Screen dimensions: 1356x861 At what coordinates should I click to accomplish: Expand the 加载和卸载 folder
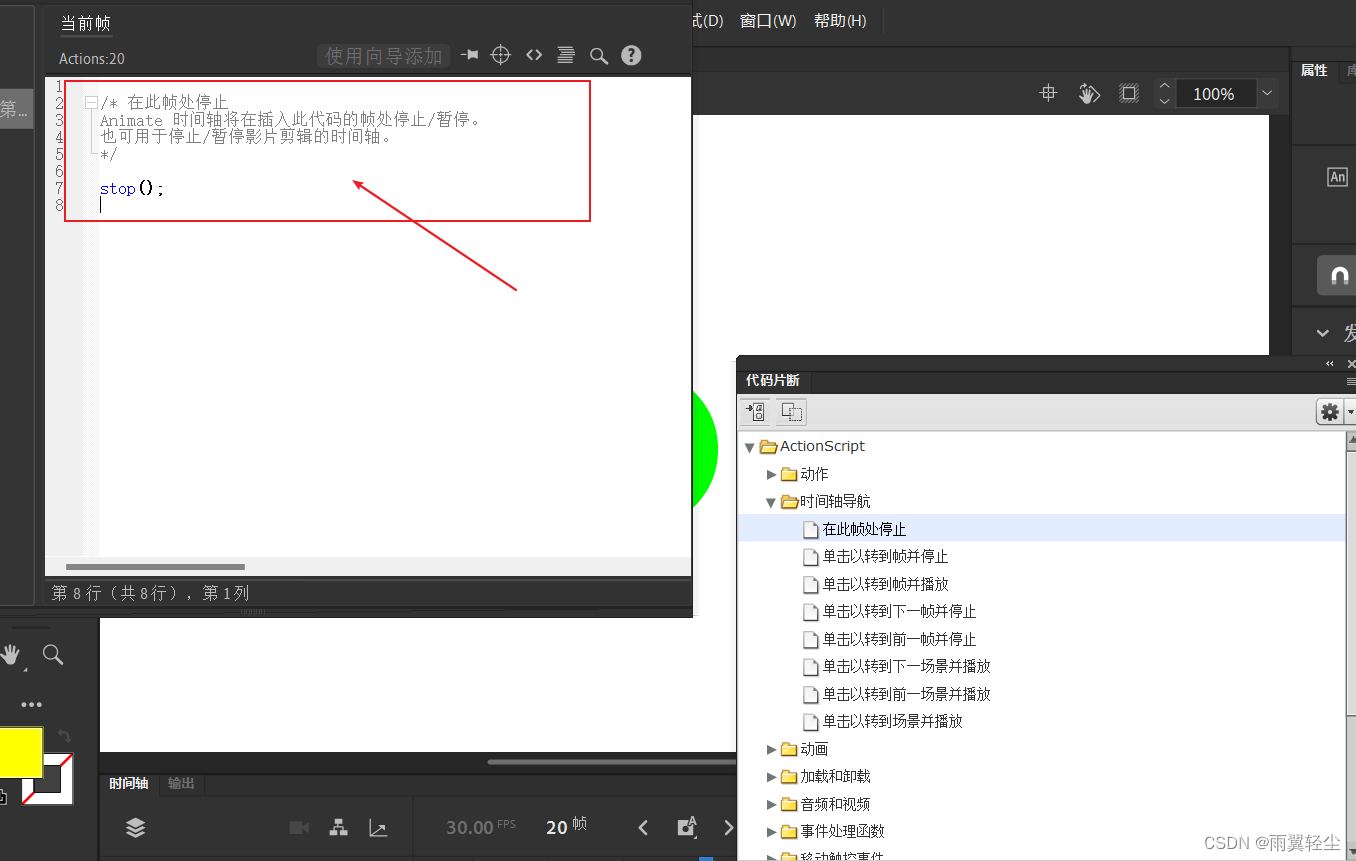coord(771,776)
